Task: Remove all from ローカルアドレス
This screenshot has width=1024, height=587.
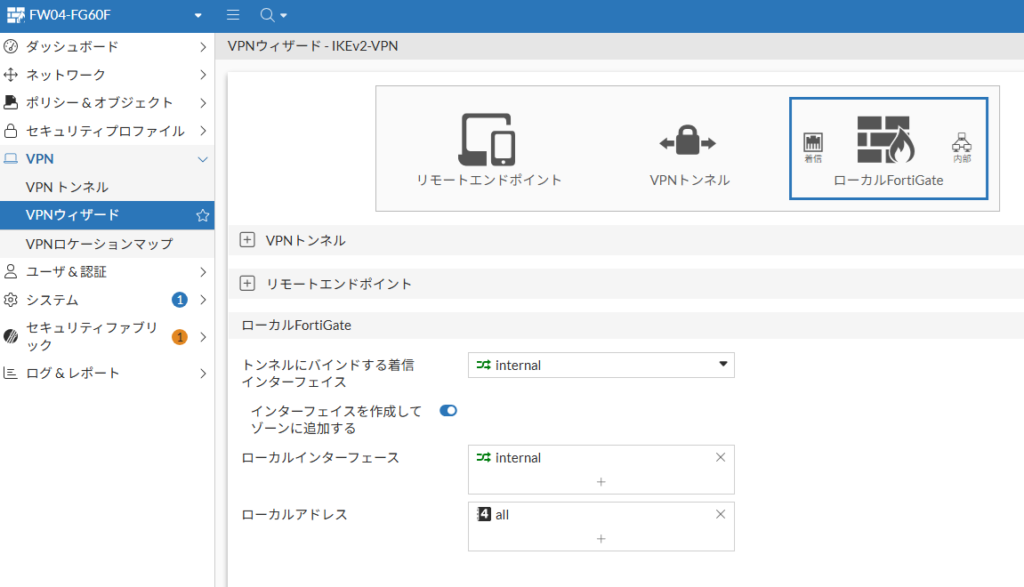Action: [720, 514]
